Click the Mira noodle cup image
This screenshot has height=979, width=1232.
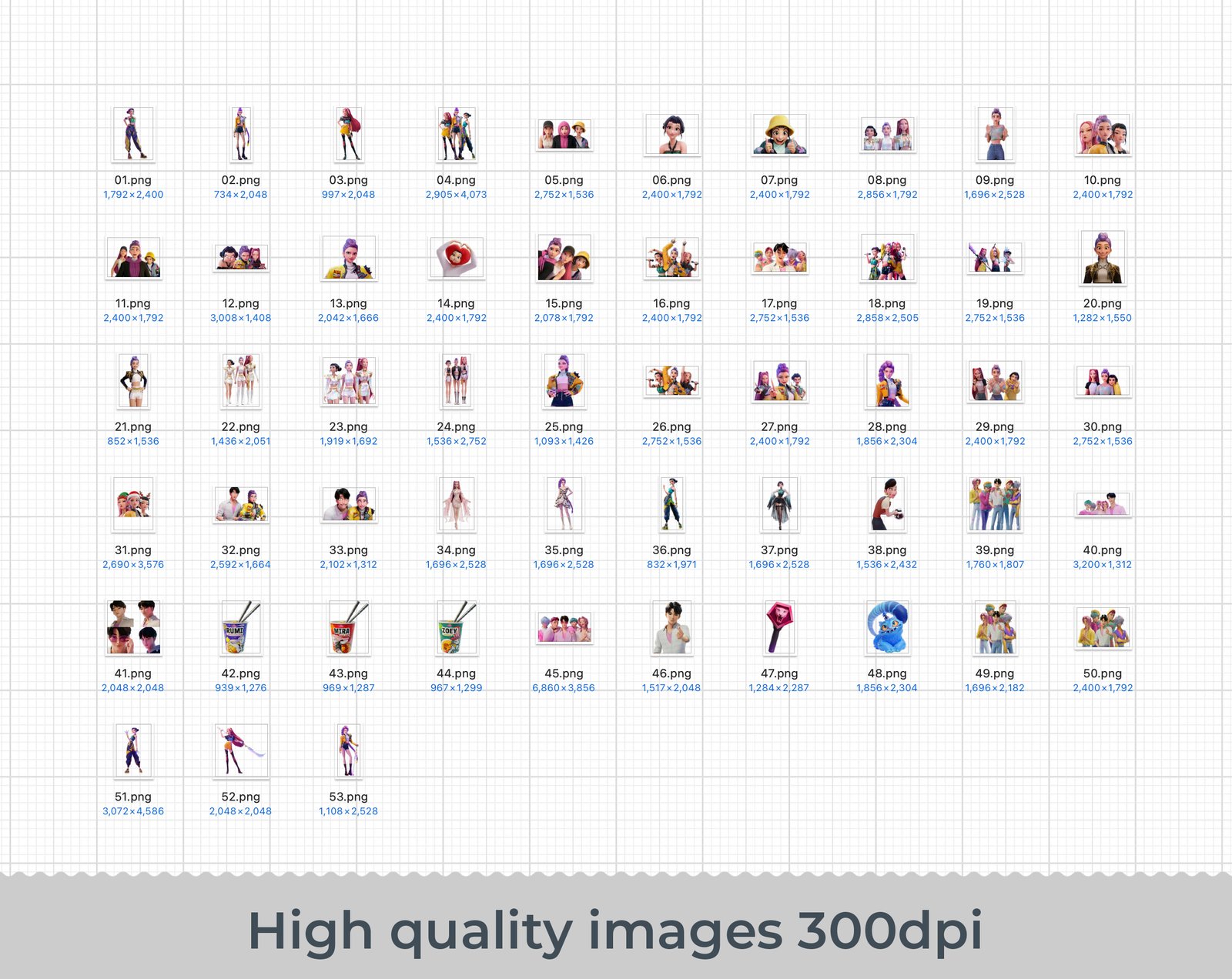tap(348, 627)
